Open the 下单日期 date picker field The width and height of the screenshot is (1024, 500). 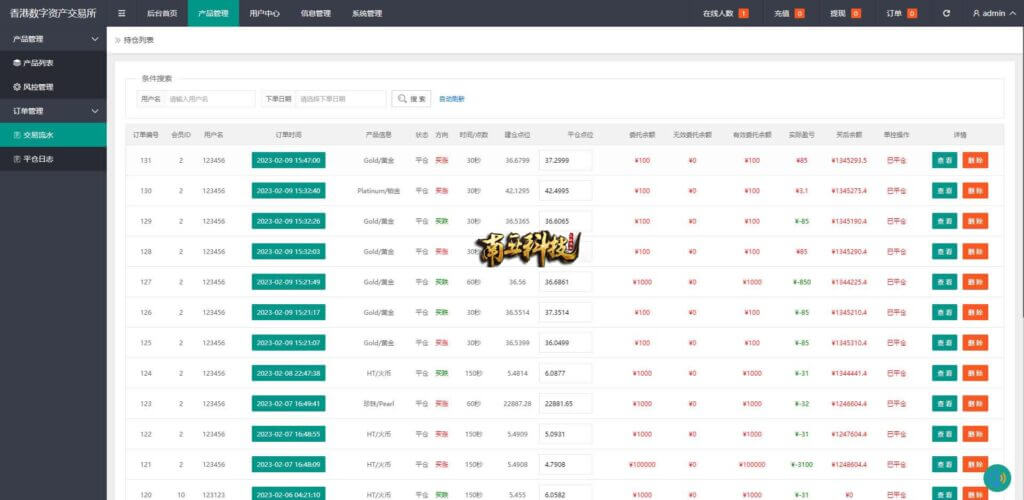pyautogui.click(x=341, y=99)
